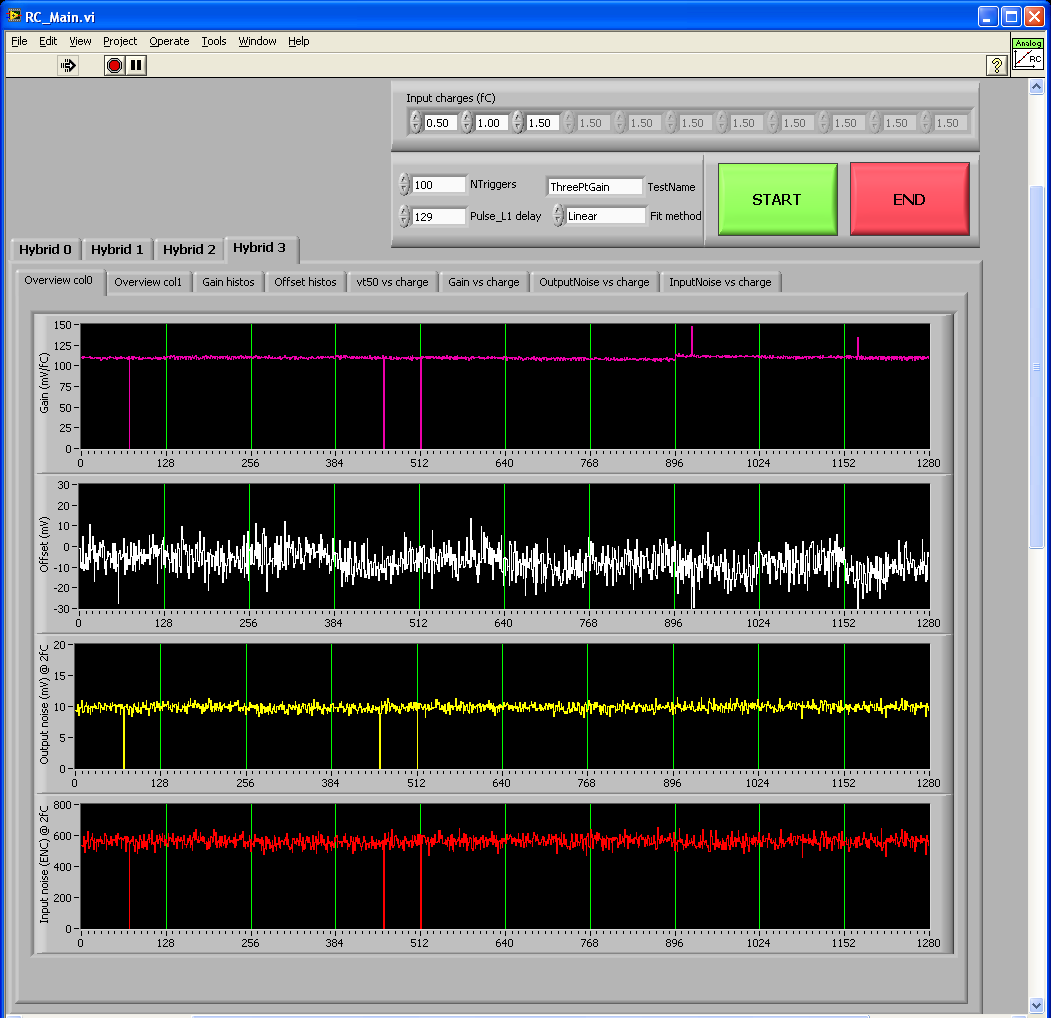This screenshot has height=1018, width=1051.
Task: Click the vertical scrollbar down arrow
Action: [1036, 1004]
